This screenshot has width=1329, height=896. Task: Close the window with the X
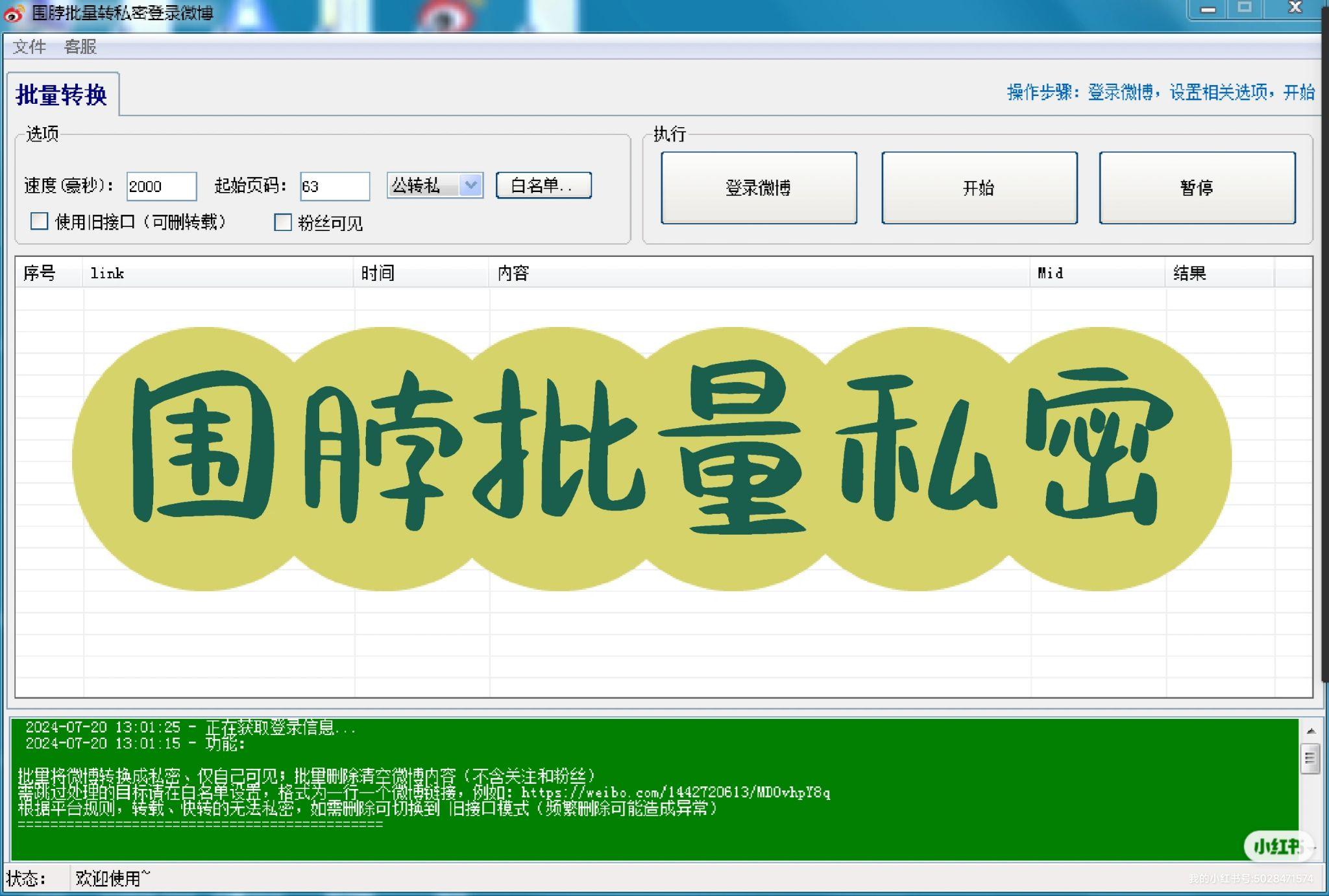(1295, 8)
